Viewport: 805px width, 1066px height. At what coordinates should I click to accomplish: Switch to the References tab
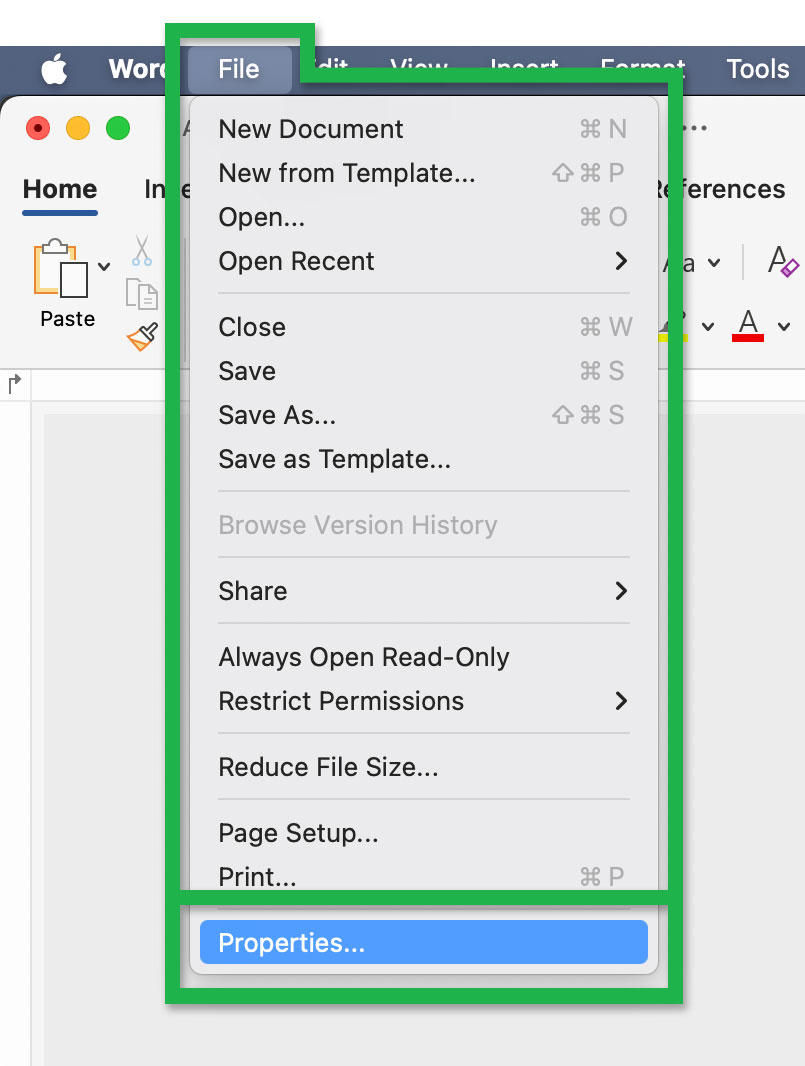point(721,189)
